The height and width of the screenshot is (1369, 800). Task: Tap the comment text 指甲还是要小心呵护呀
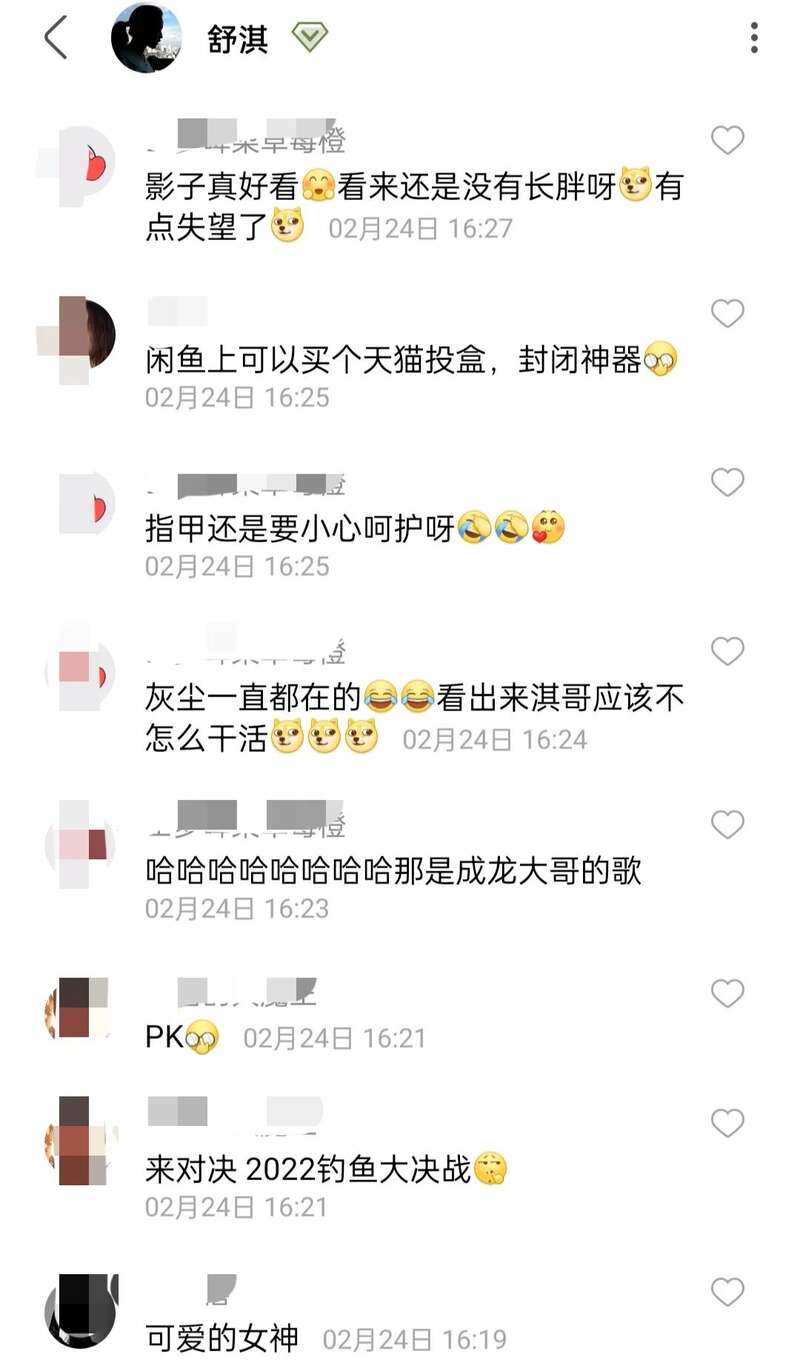coord(300,527)
